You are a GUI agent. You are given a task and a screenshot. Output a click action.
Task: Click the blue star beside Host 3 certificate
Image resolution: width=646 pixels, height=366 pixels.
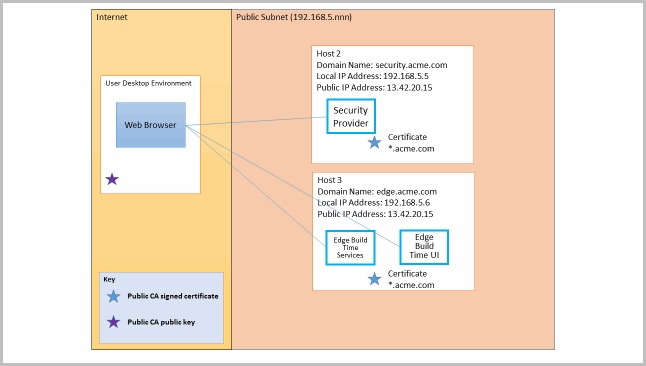pyautogui.click(x=374, y=279)
